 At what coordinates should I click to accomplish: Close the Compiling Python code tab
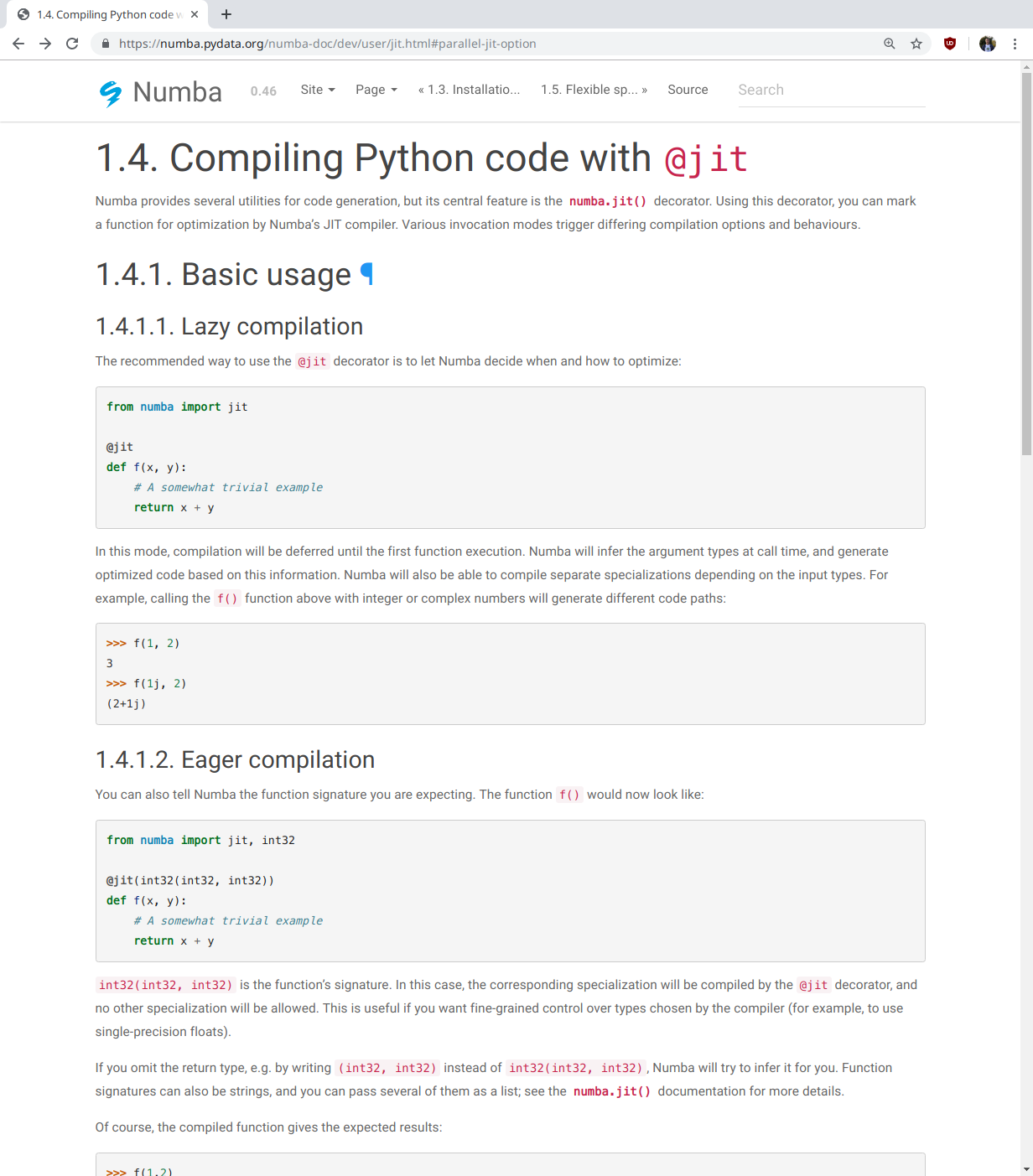195,14
